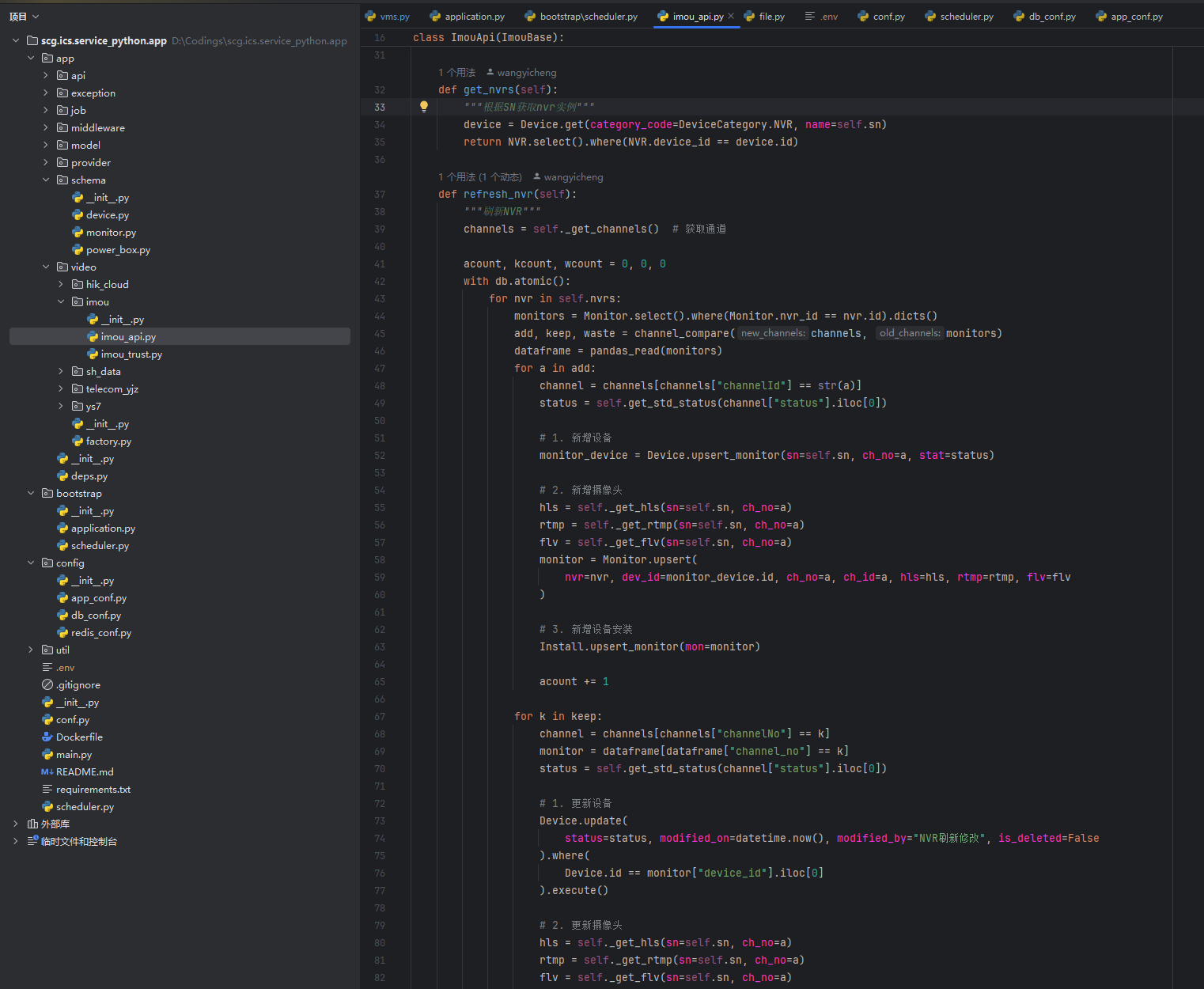Switch to the application.py tab
1204x989 pixels.
tap(467, 16)
